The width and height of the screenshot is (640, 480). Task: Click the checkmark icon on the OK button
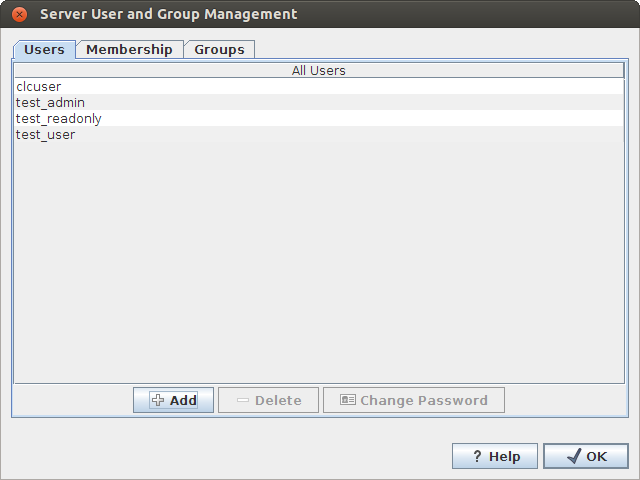coord(573,456)
